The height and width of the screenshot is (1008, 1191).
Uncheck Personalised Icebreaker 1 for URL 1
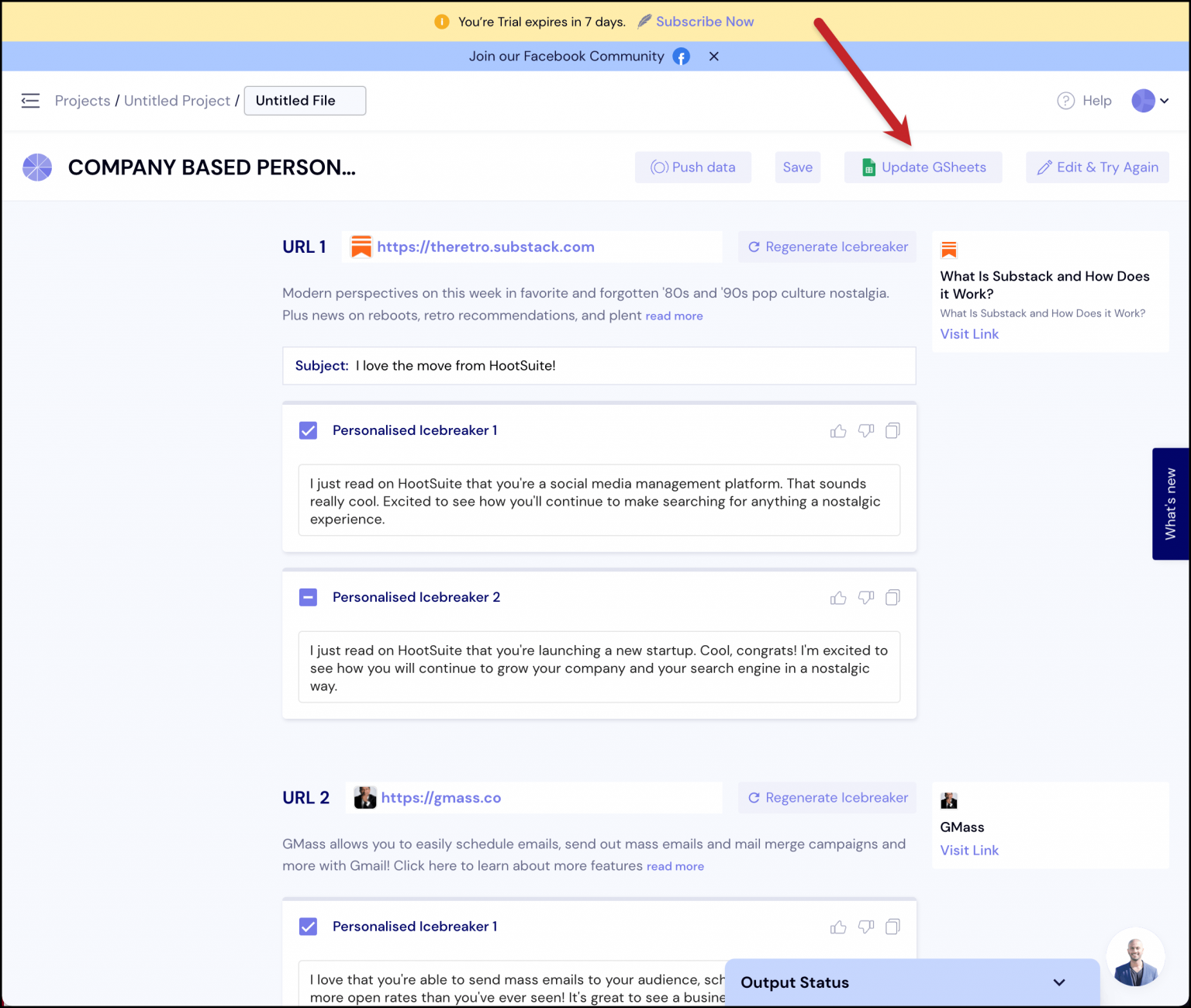[308, 430]
